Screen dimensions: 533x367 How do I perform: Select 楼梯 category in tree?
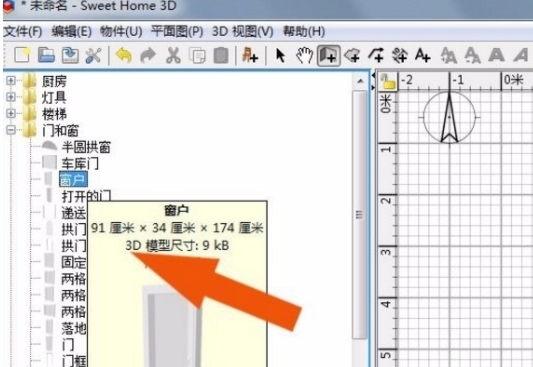(x=54, y=114)
